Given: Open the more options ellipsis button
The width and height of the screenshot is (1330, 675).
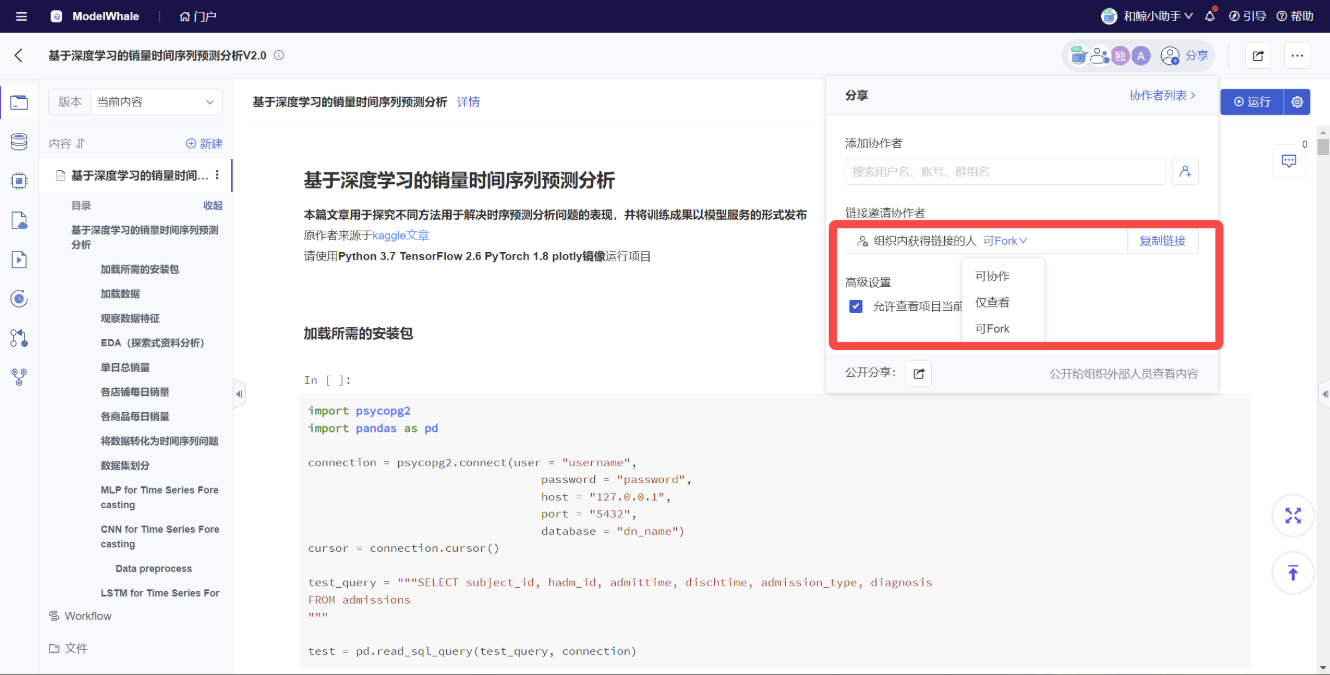Looking at the screenshot, I should pos(1297,56).
